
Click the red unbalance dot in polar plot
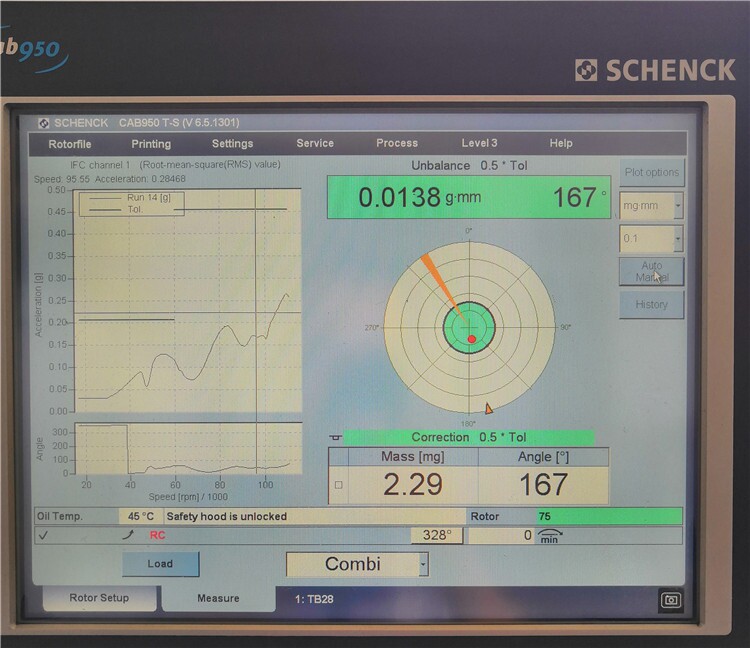coord(472,339)
